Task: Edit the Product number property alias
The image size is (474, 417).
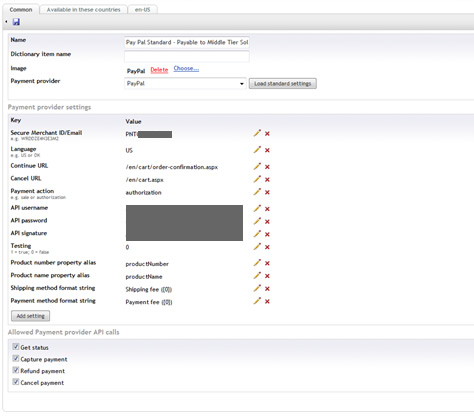Action: tap(257, 263)
